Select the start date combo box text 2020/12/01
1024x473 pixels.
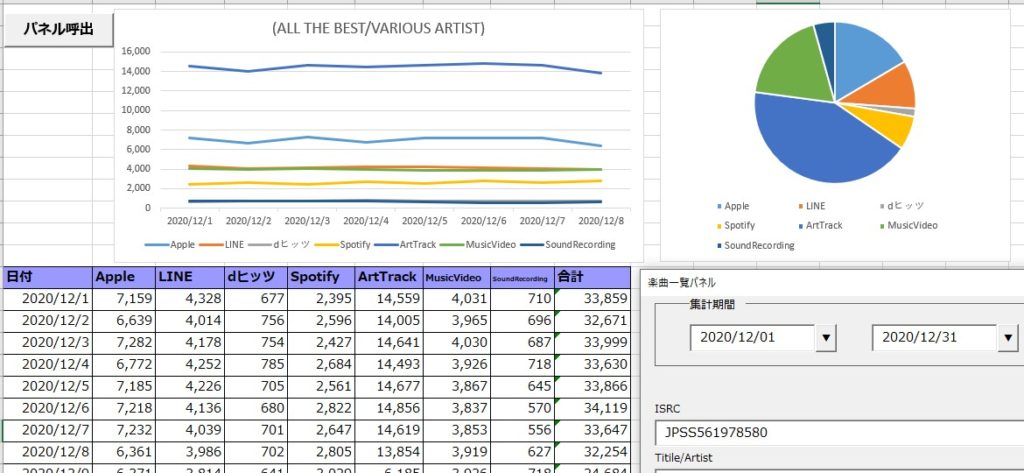750,338
